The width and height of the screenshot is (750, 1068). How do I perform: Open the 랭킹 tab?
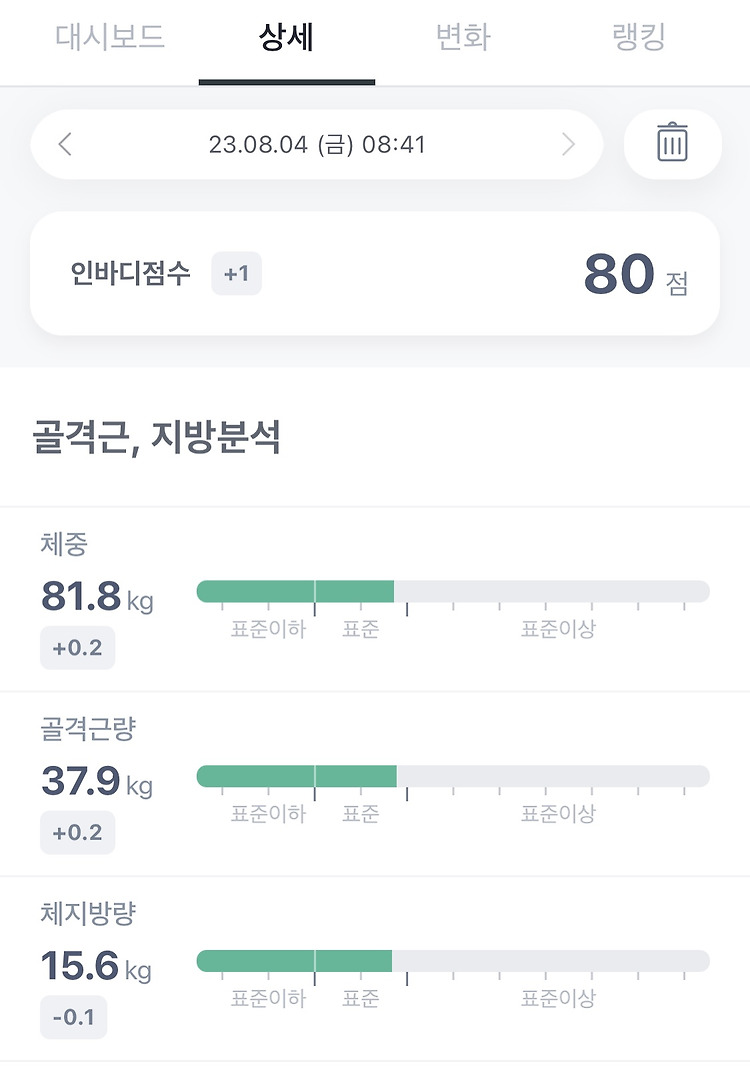pyautogui.click(x=638, y=38)
